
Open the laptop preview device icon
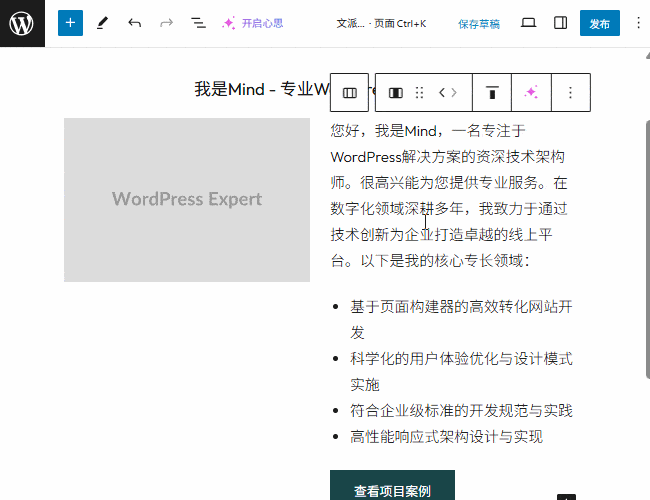point(528,23)
